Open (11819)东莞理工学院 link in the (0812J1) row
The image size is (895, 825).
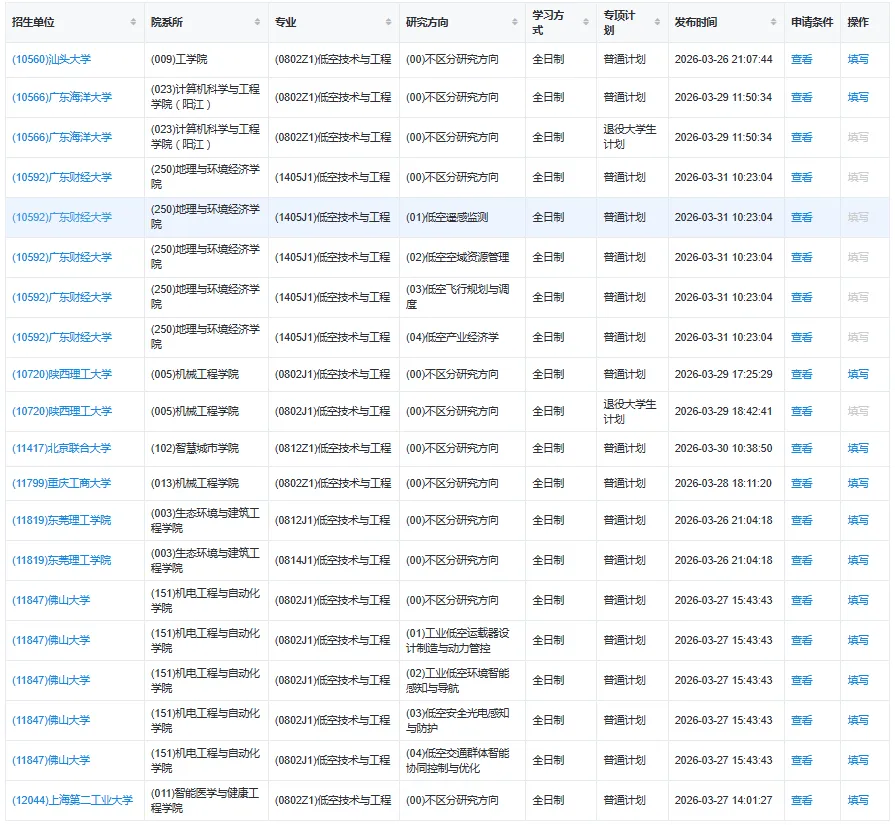[62, 520]
